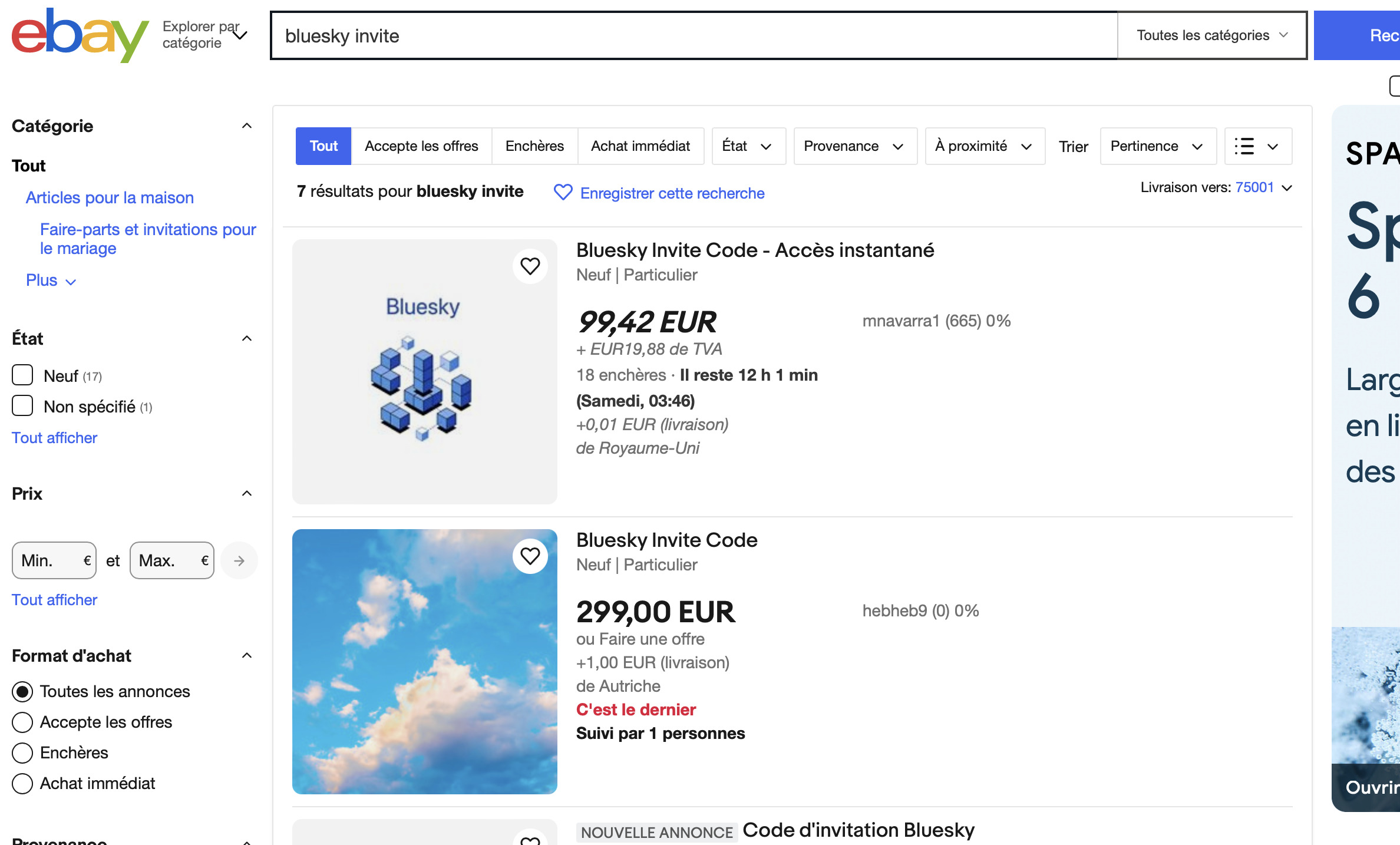Click heart icon beside Enregistrer cette recherche
This screenshot has width=1400, height=845.
tap(563, 192)
